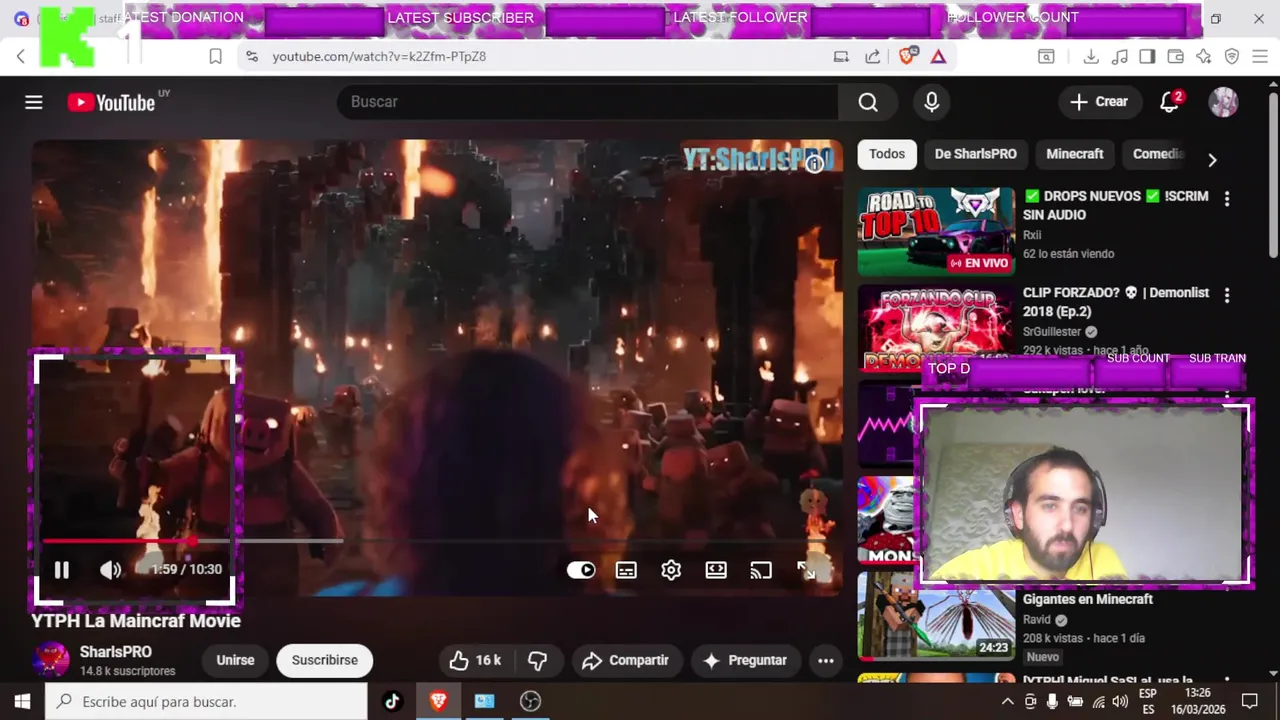Viewport: 1280px width, 720px height.
Task: Open the YouTube hamburger guide menu
Action: click(x=34, y=102)
